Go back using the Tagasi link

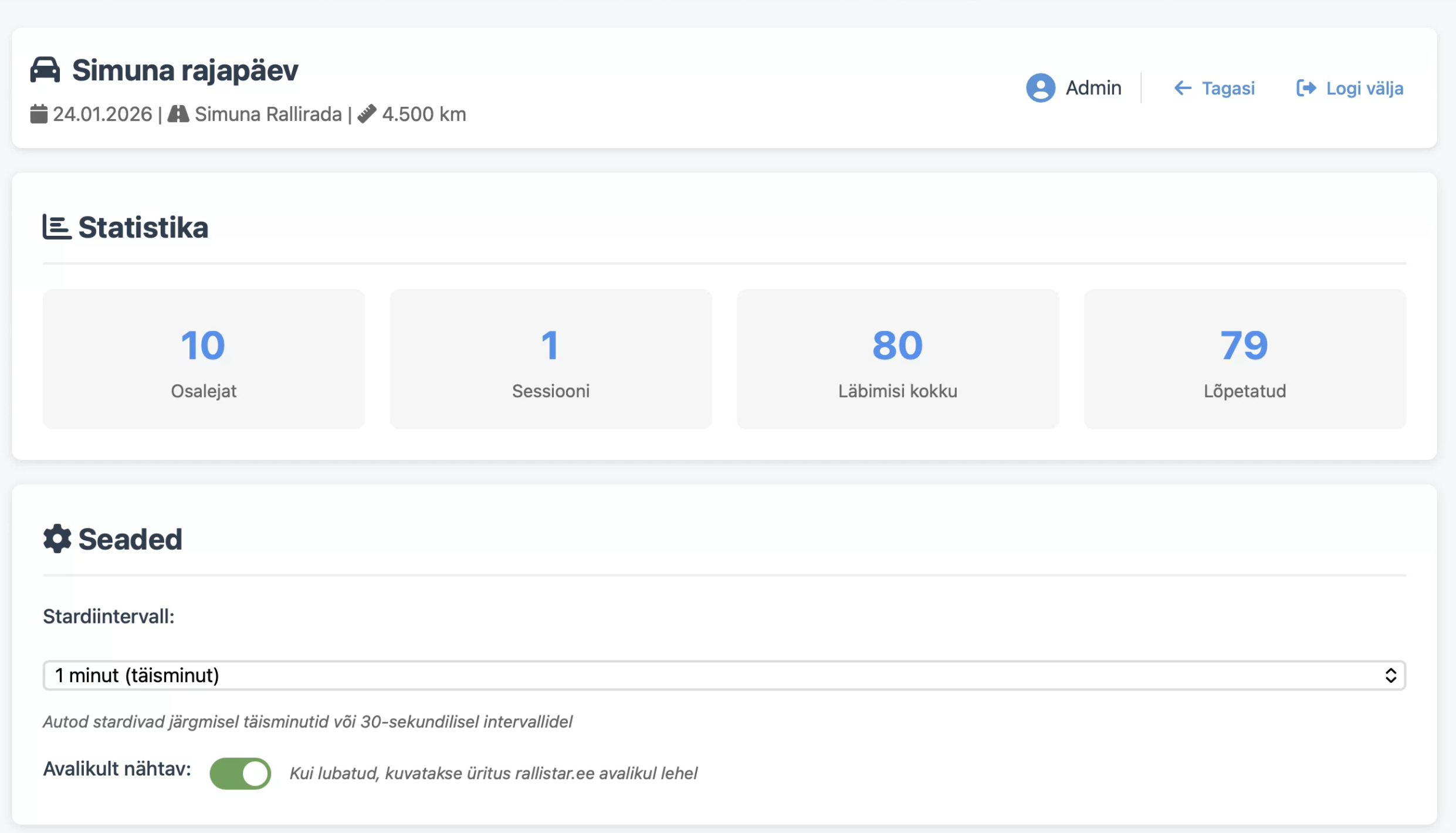1228,88
